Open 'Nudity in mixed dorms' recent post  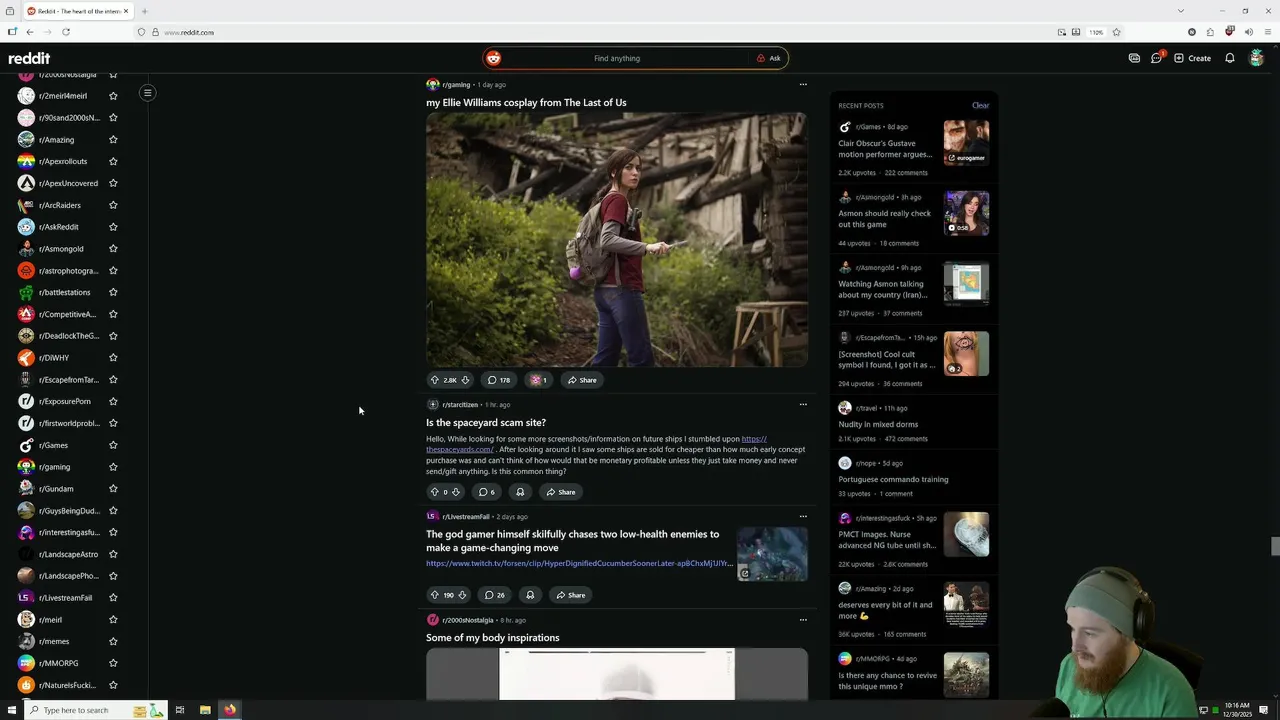point(878,424)
